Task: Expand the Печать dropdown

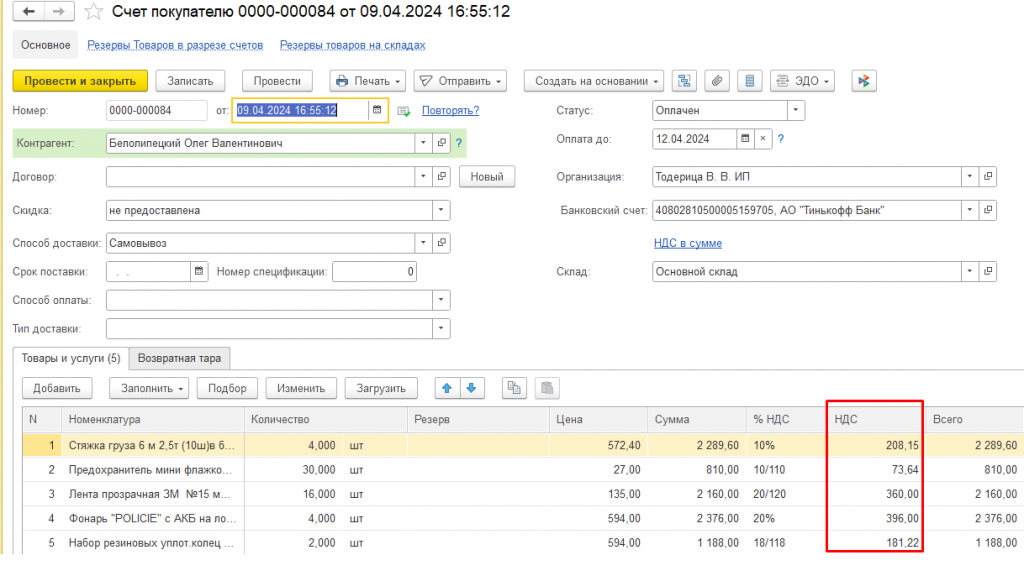Action: coord(368,81)
